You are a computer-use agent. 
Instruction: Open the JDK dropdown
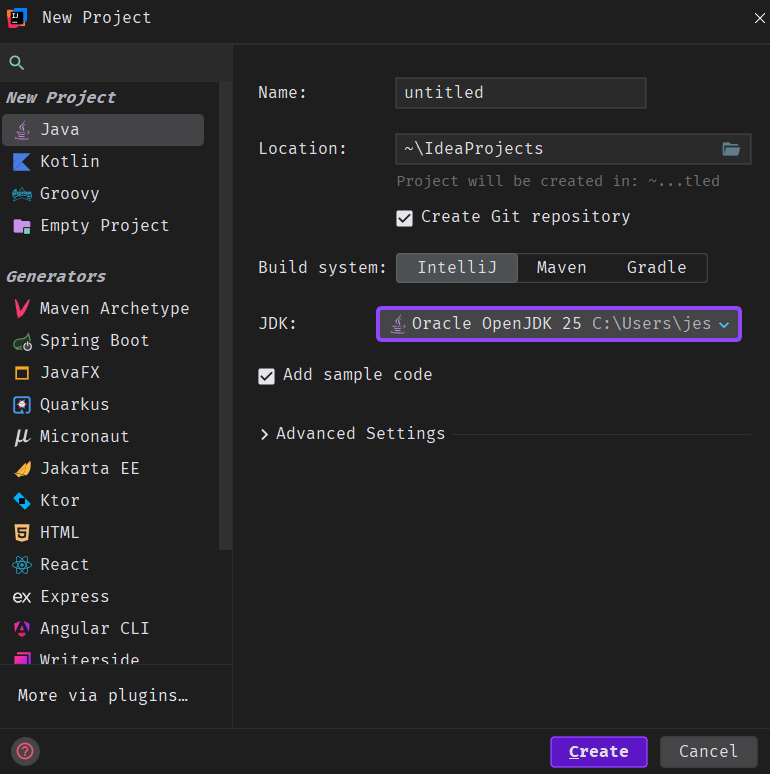(559, 324)
